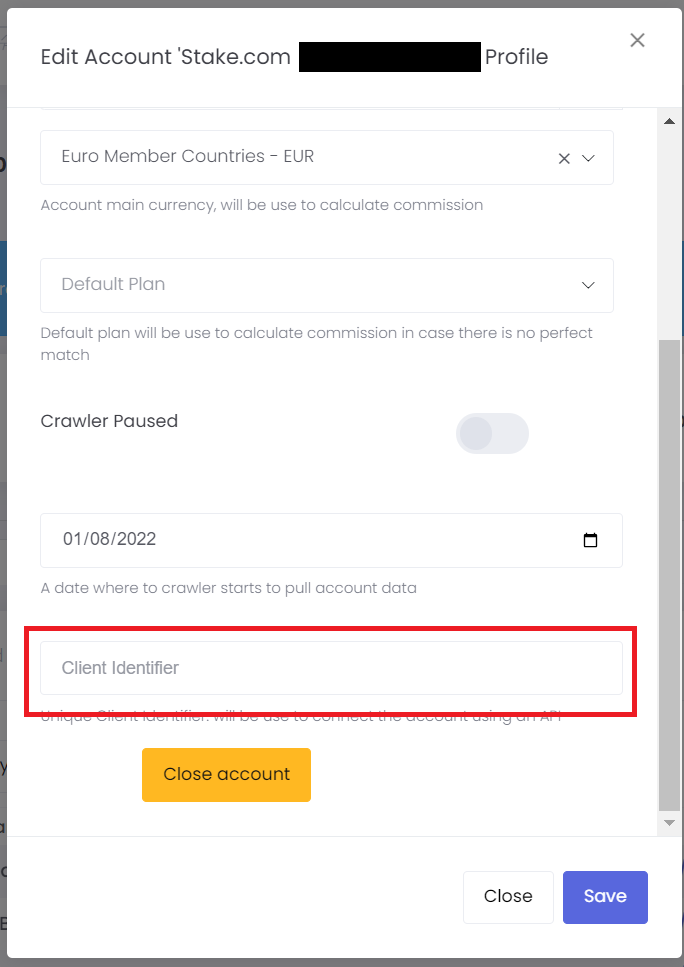Open the calendar picker icon in the date field
684x967 pixels.
[x=590, y=540]
